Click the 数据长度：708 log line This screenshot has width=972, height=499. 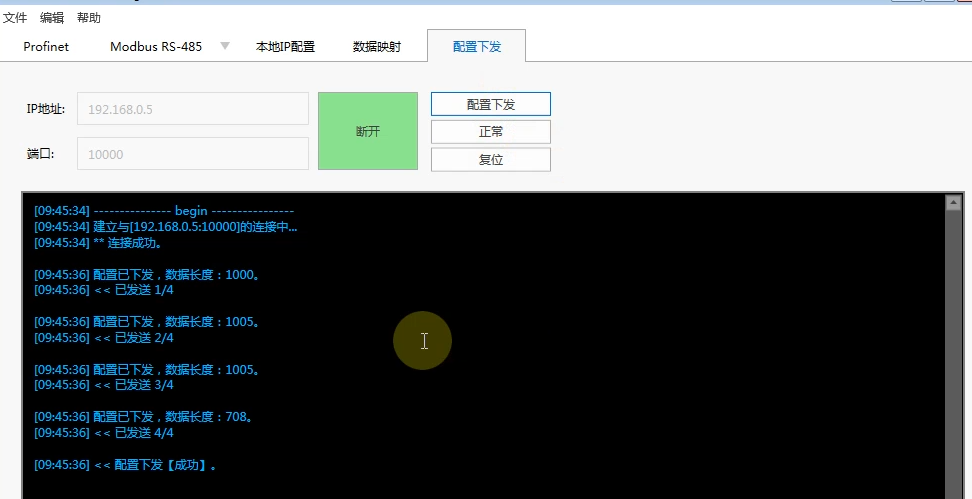point(144,417)
